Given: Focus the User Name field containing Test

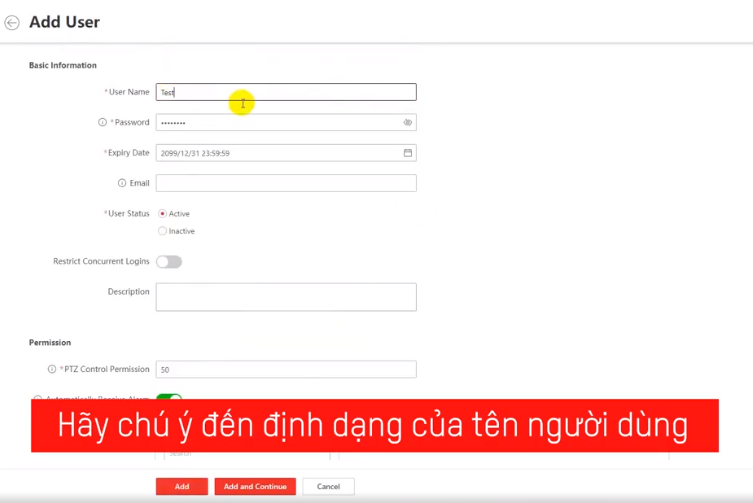Looking at the screenshot, I should coord(286,92).
